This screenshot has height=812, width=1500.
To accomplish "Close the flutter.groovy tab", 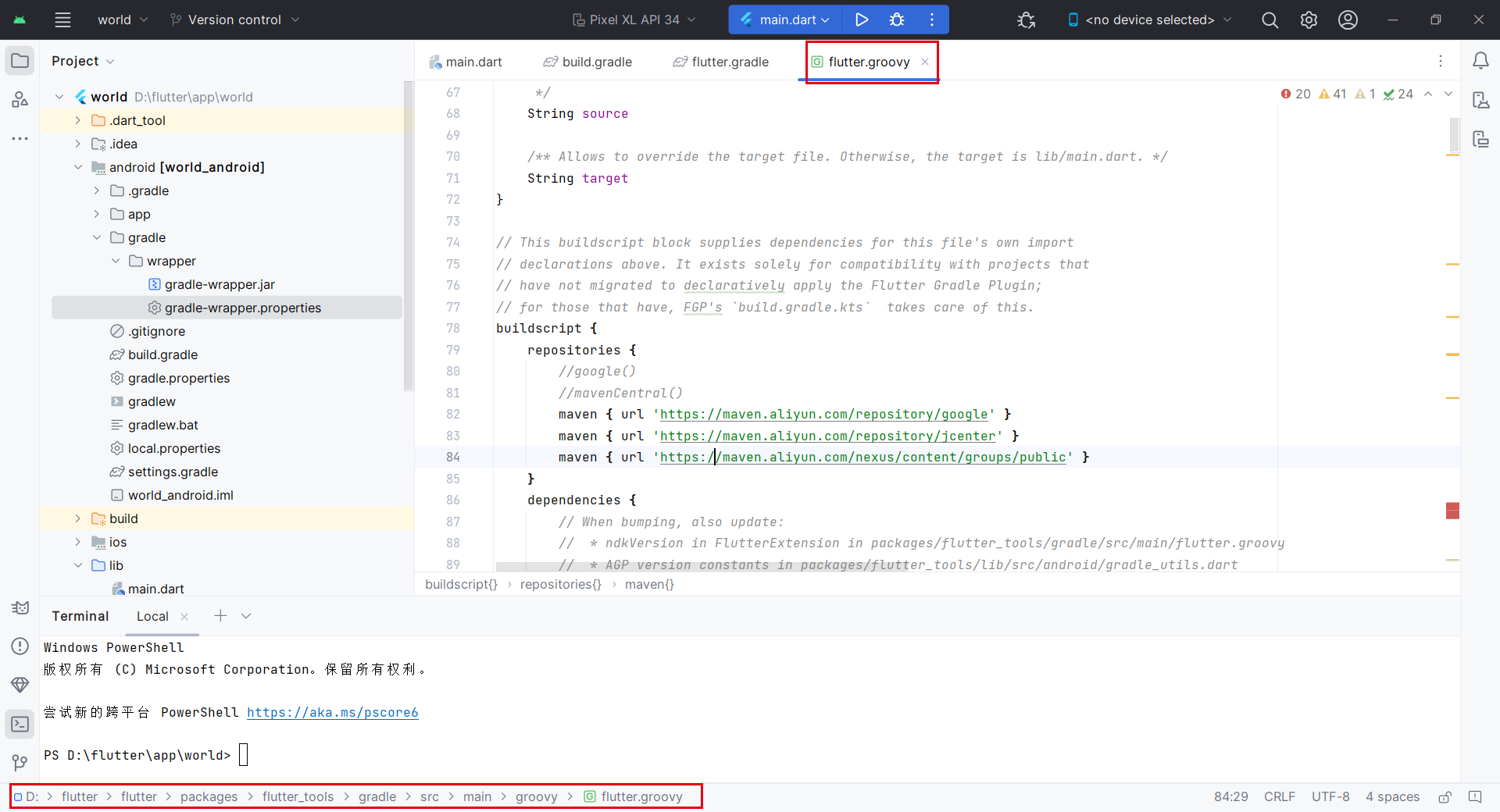I will coord(924,62).
